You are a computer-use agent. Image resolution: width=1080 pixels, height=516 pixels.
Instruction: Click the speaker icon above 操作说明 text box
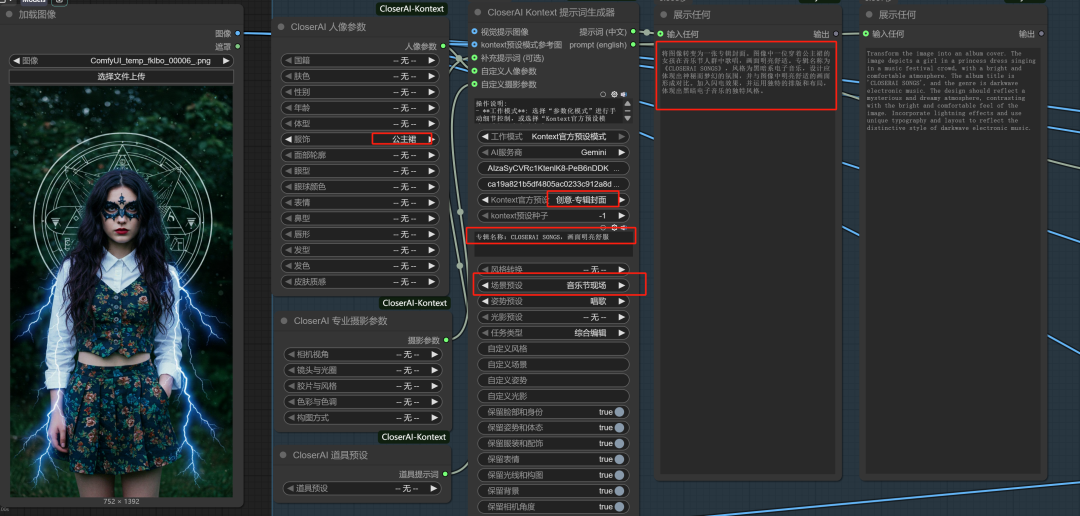[x=623, y=94]
